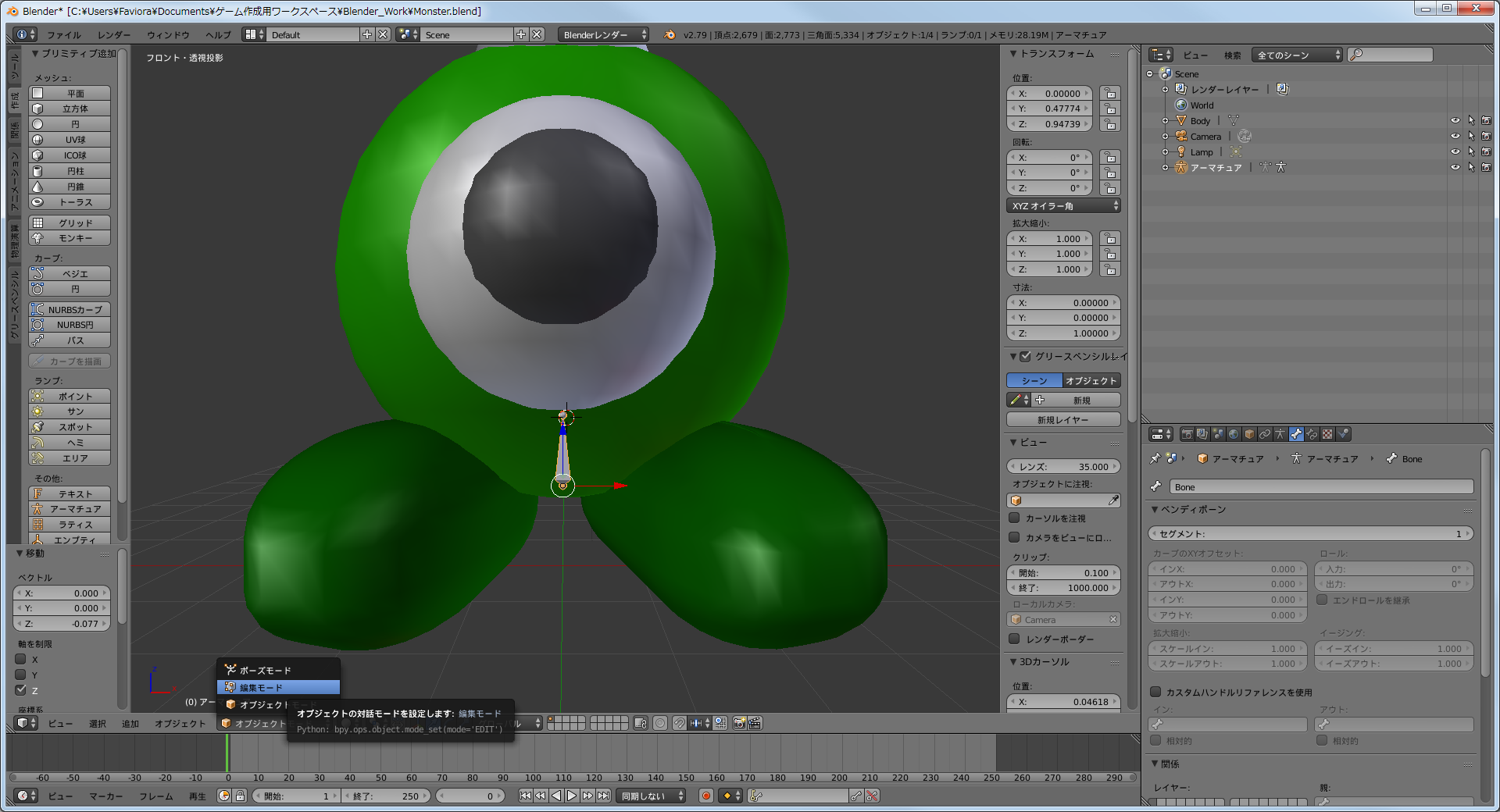Toggle visibility eye for Lamp in outliner
Viewport: 1500px width, 812px height.
(x=1455, y=151)
